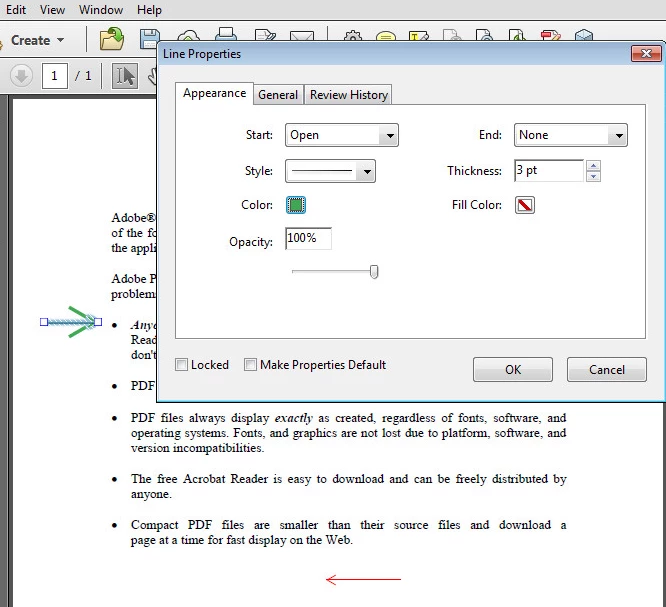Expand the line Style dropdown
Screen dimensions: 666x607
coord(330,171)
